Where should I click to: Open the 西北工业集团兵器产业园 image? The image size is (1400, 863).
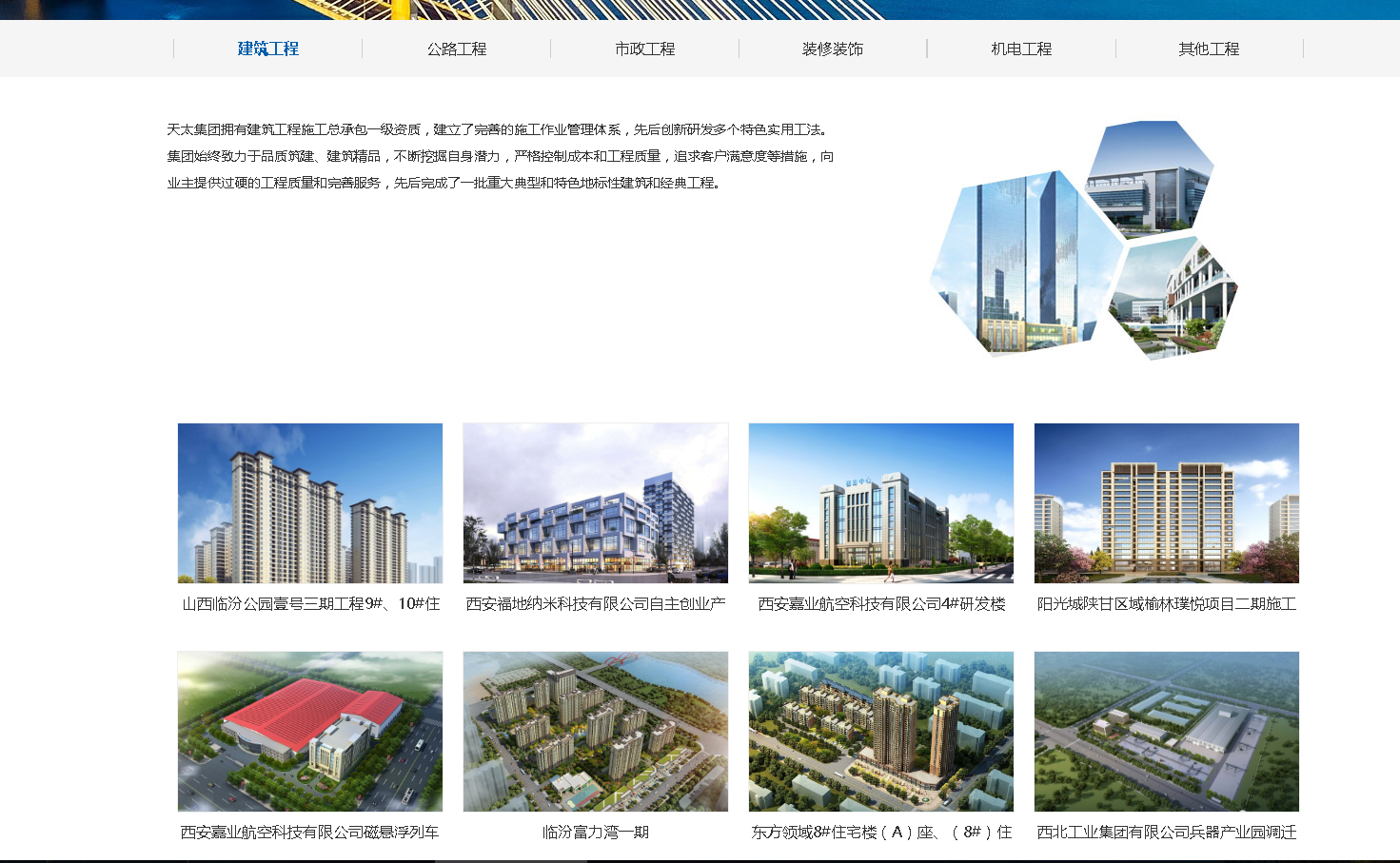[x=1167, y=731]
